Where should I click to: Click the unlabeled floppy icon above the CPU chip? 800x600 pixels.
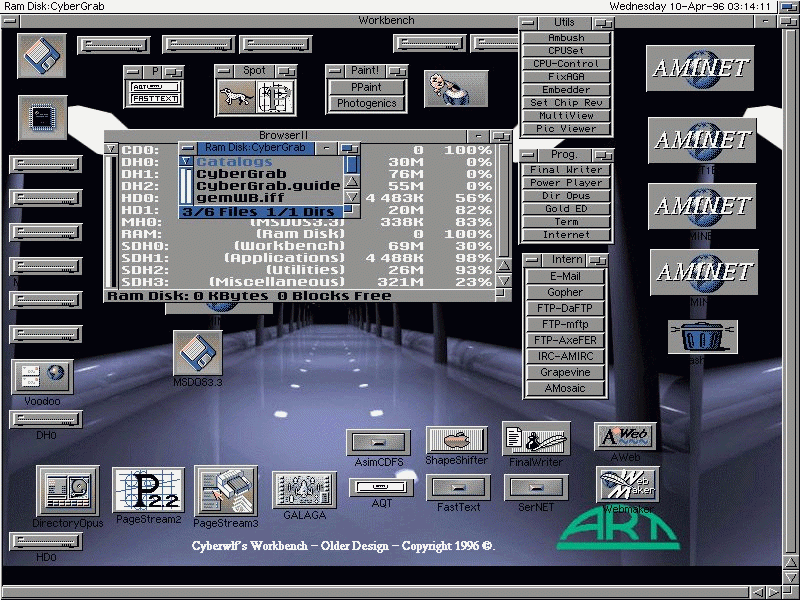tap(41, 56)
